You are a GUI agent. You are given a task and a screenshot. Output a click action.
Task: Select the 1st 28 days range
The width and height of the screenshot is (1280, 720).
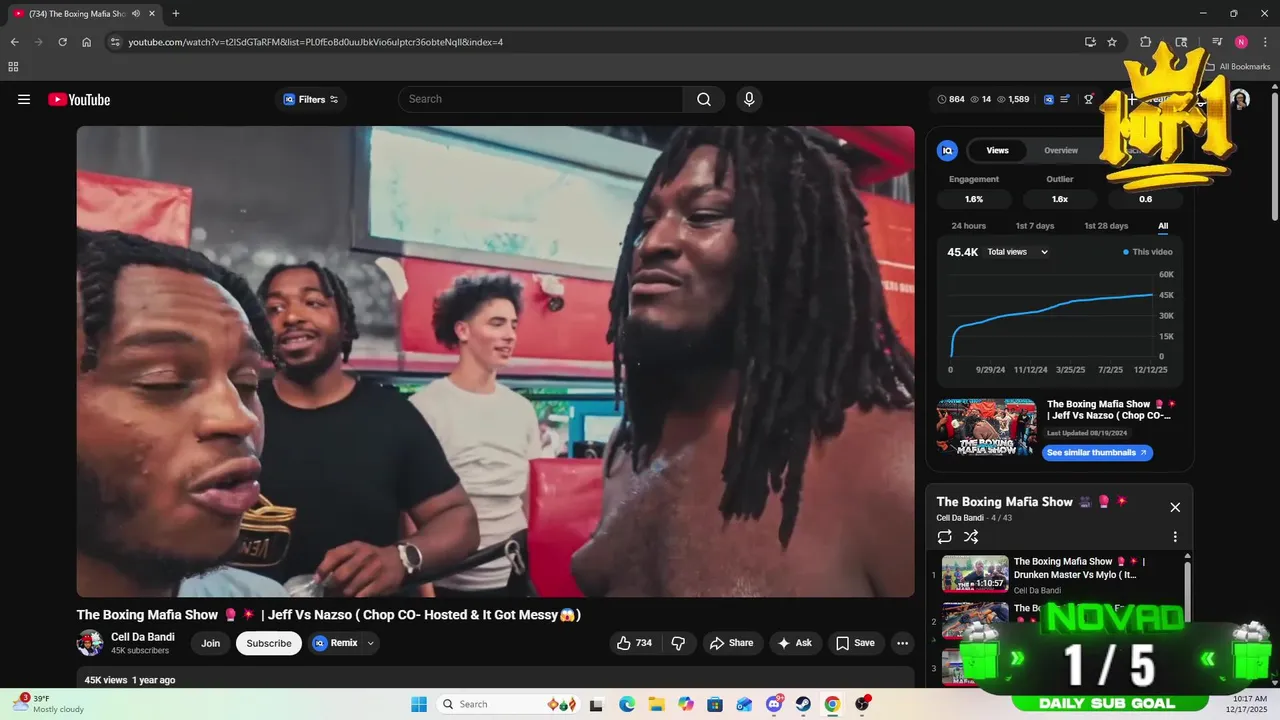(x=1106, y=226)
